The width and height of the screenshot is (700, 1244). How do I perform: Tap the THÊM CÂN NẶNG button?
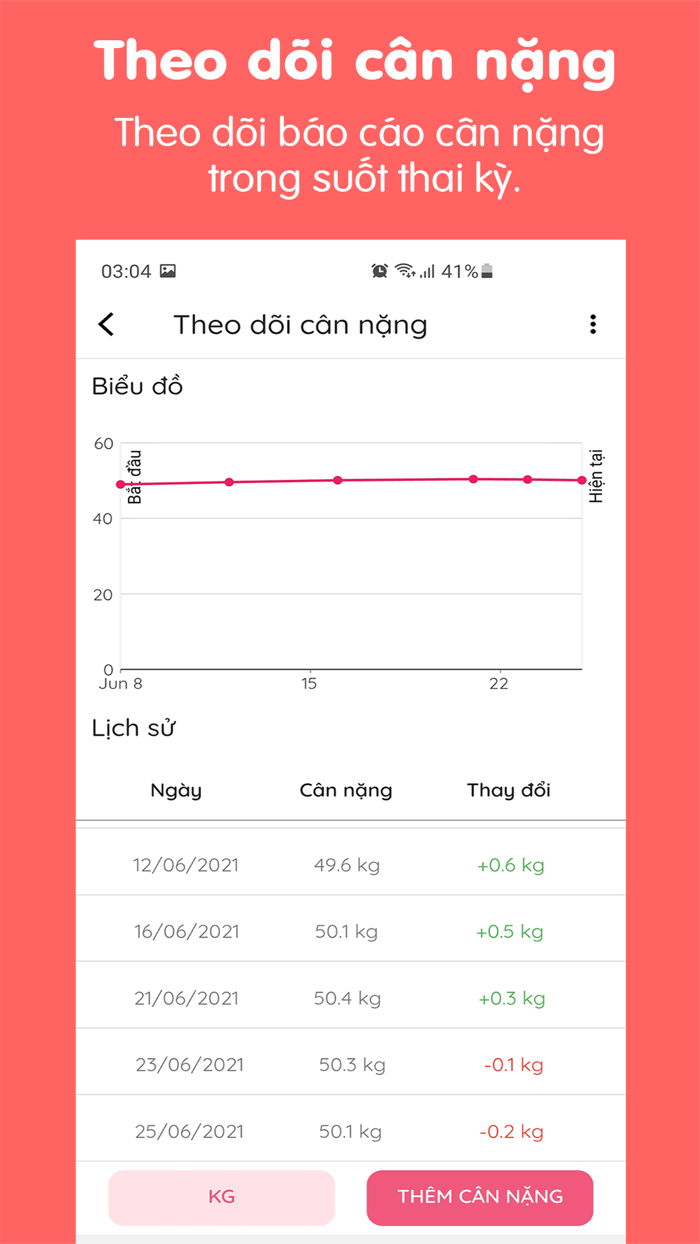[x=480, y=1196]
